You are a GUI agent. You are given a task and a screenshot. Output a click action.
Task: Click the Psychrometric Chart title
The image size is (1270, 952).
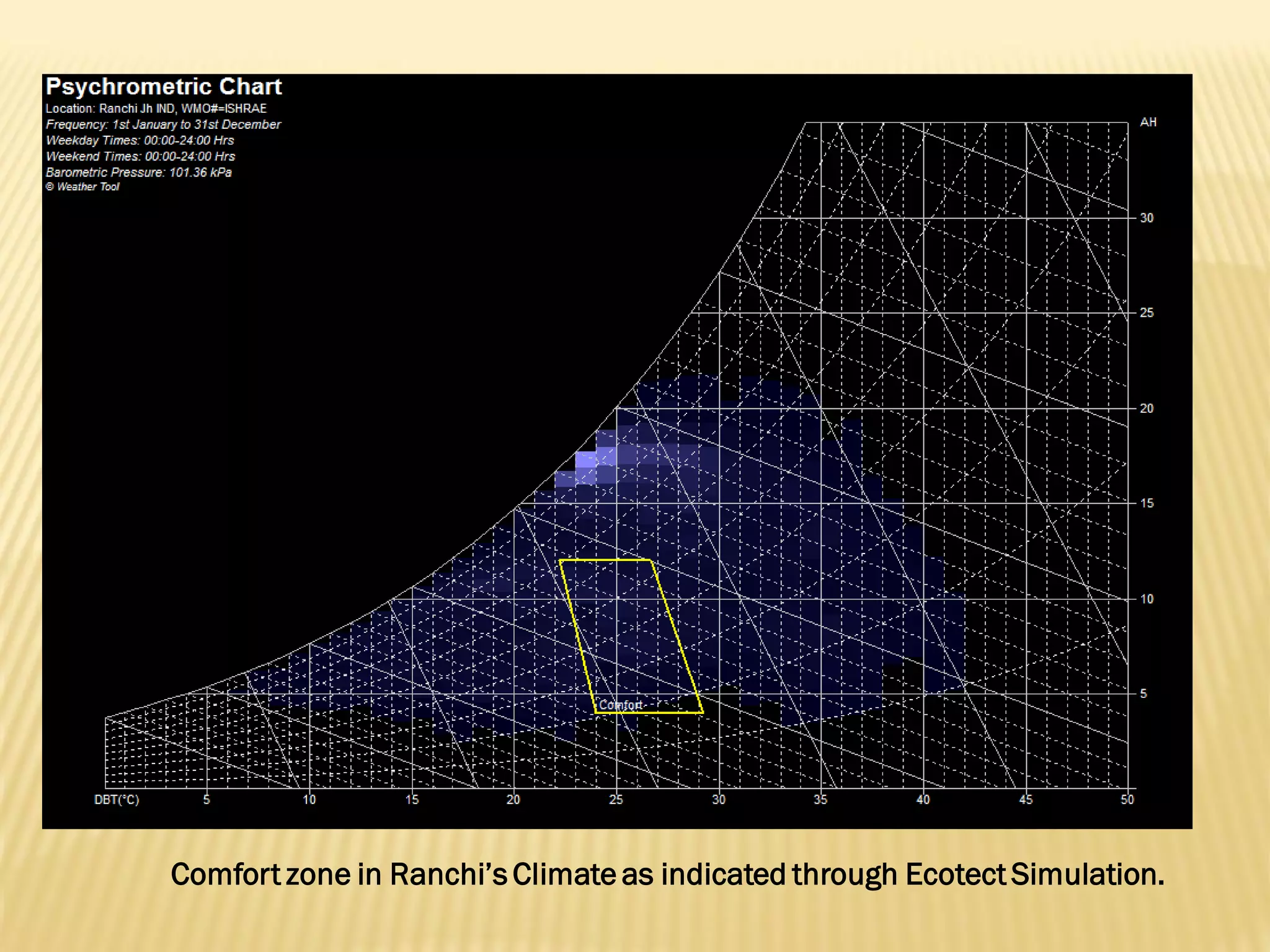pyautogui.click(x=164, y=87)
